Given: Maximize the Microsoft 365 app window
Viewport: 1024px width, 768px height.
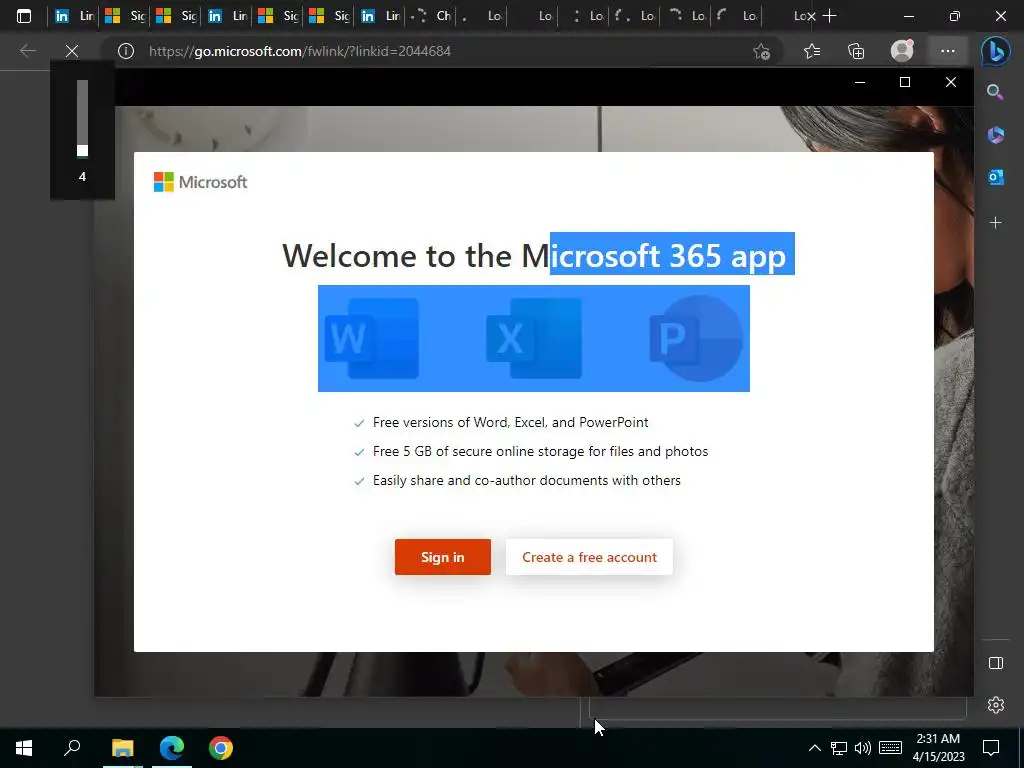Looking at the screenshot, I should [x=905, y=82].
